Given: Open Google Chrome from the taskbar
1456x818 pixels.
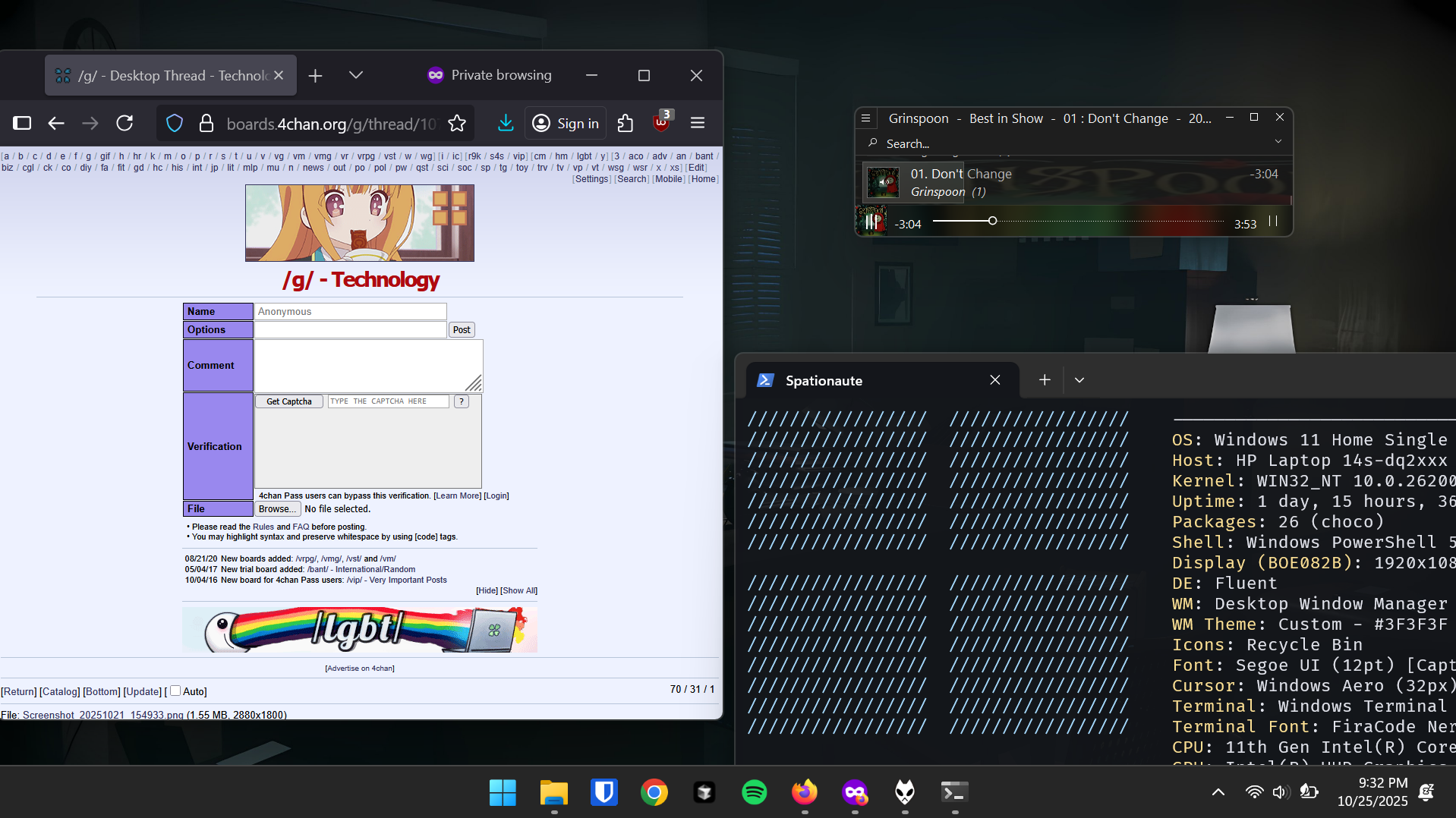Looking at the screenshot, I should [654, 793].
